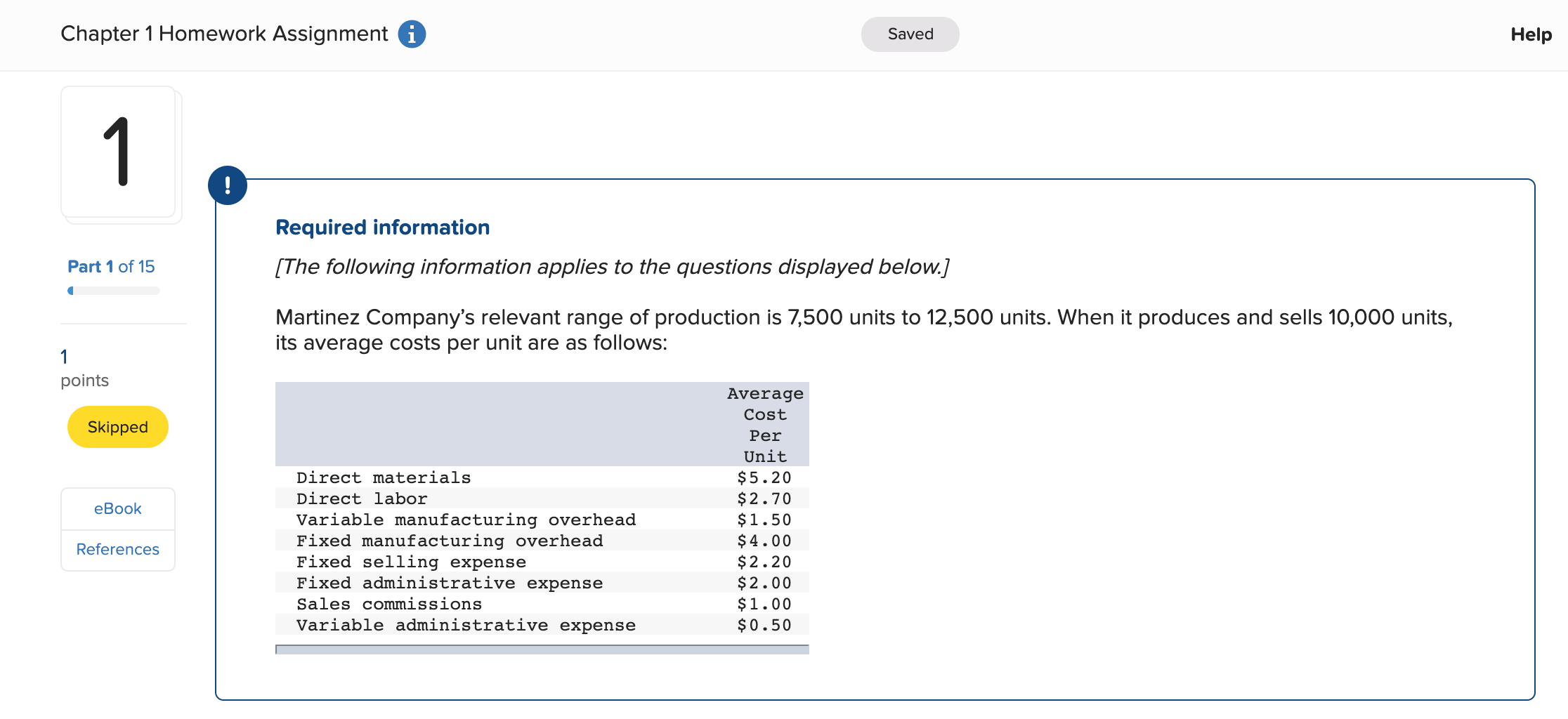This screenshot has width=1568, height=719.
Task: Open the References link
Action: pyautogui.click(x=118, y=549)
